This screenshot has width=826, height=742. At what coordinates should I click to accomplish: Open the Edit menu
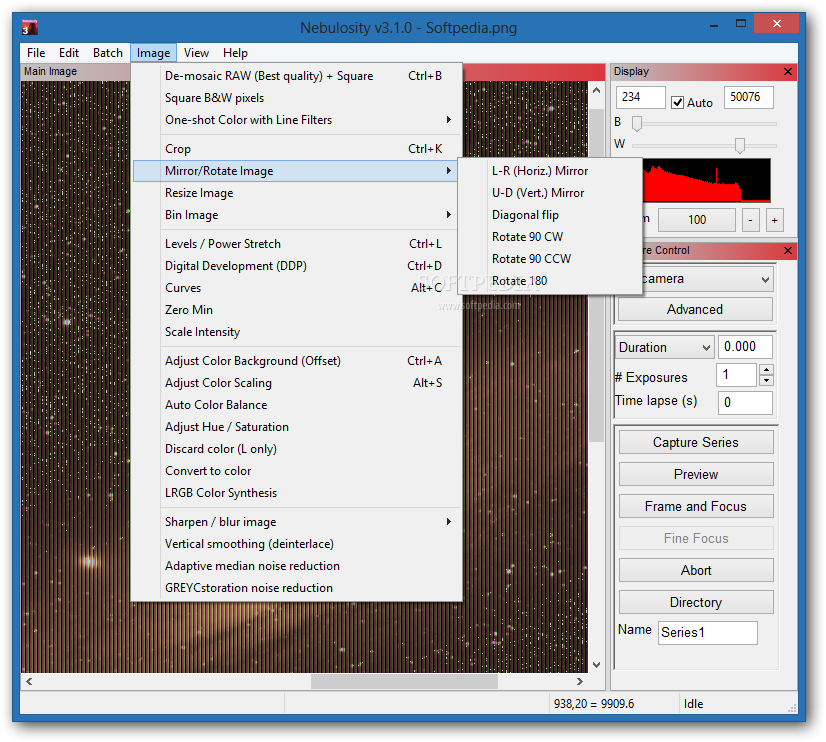pos(68,53)
